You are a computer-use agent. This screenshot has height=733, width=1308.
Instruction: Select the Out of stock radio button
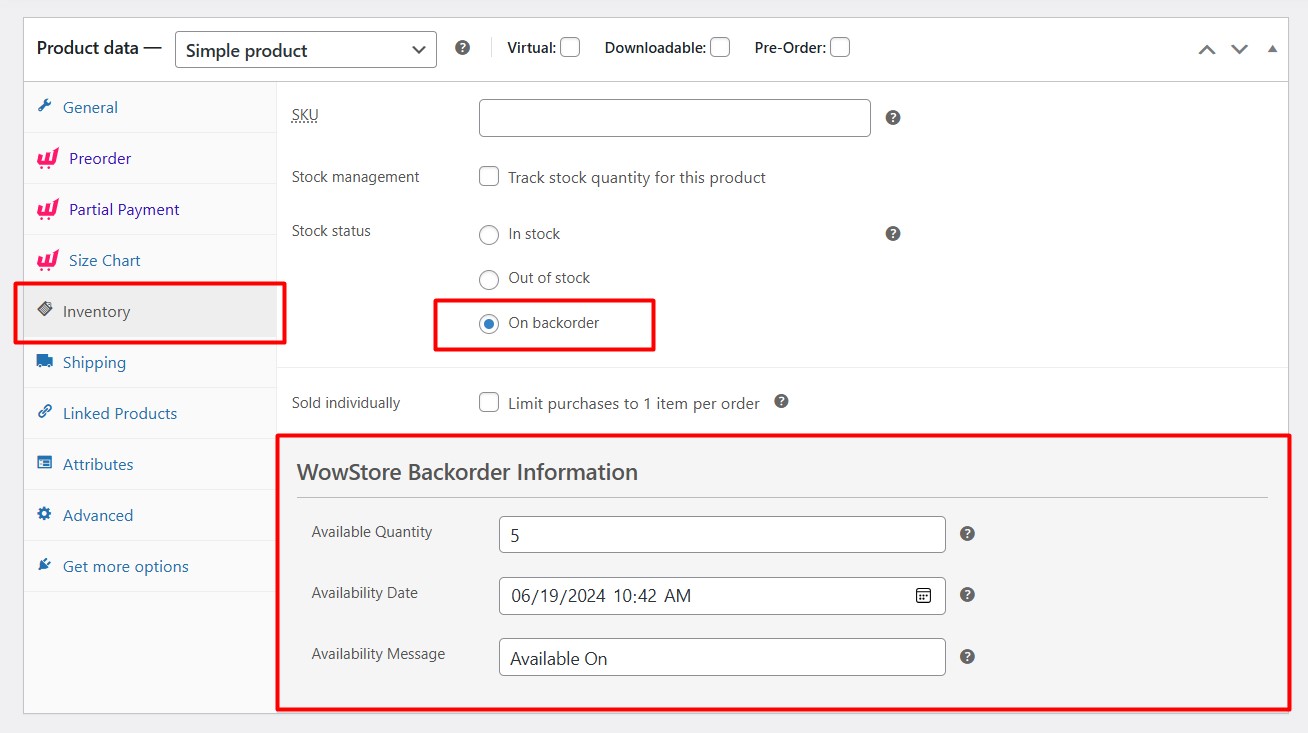tap(489, 279)
